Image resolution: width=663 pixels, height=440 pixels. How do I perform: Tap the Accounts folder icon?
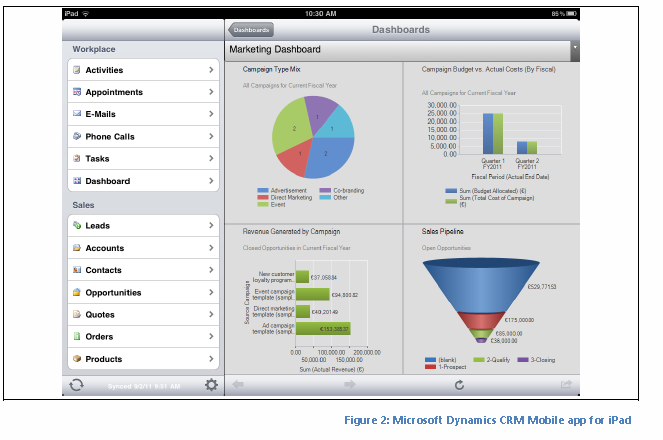click(x=77, y=248)
